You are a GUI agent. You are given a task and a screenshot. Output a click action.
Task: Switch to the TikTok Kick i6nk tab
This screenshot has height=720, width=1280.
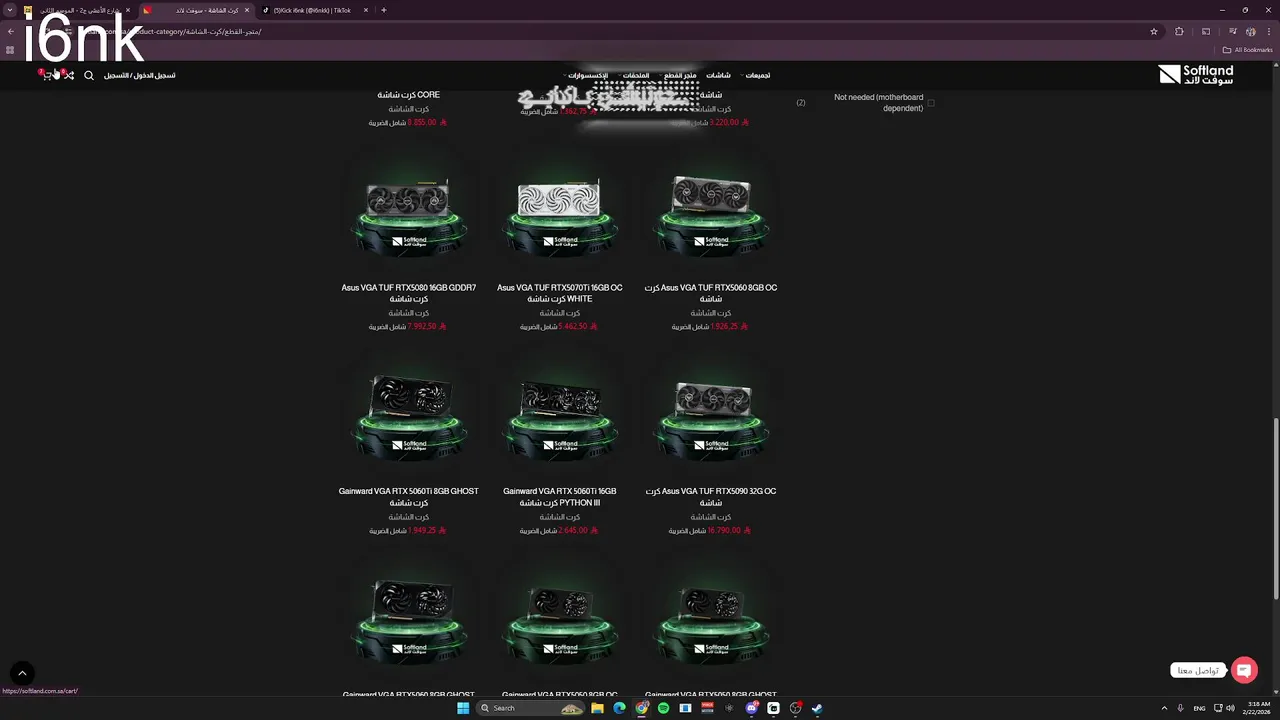316,10
